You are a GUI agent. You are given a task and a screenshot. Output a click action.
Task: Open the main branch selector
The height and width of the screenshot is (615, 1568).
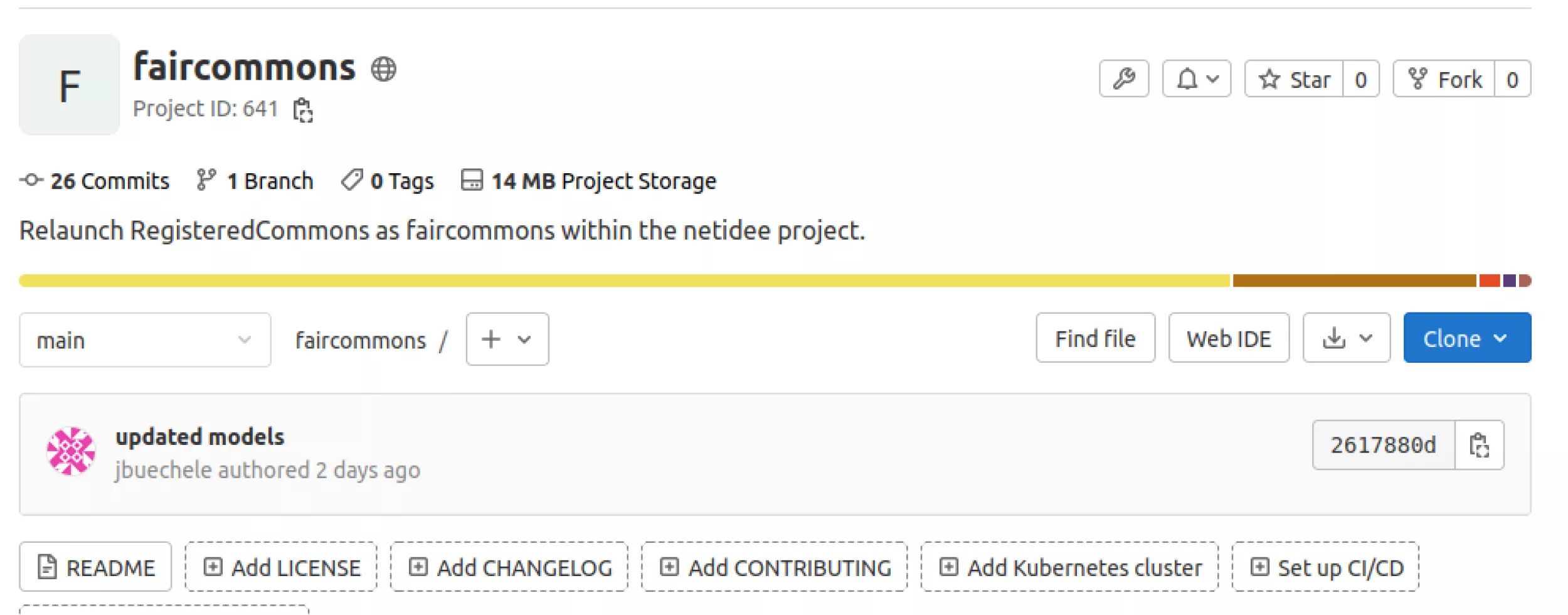(145, 340)
